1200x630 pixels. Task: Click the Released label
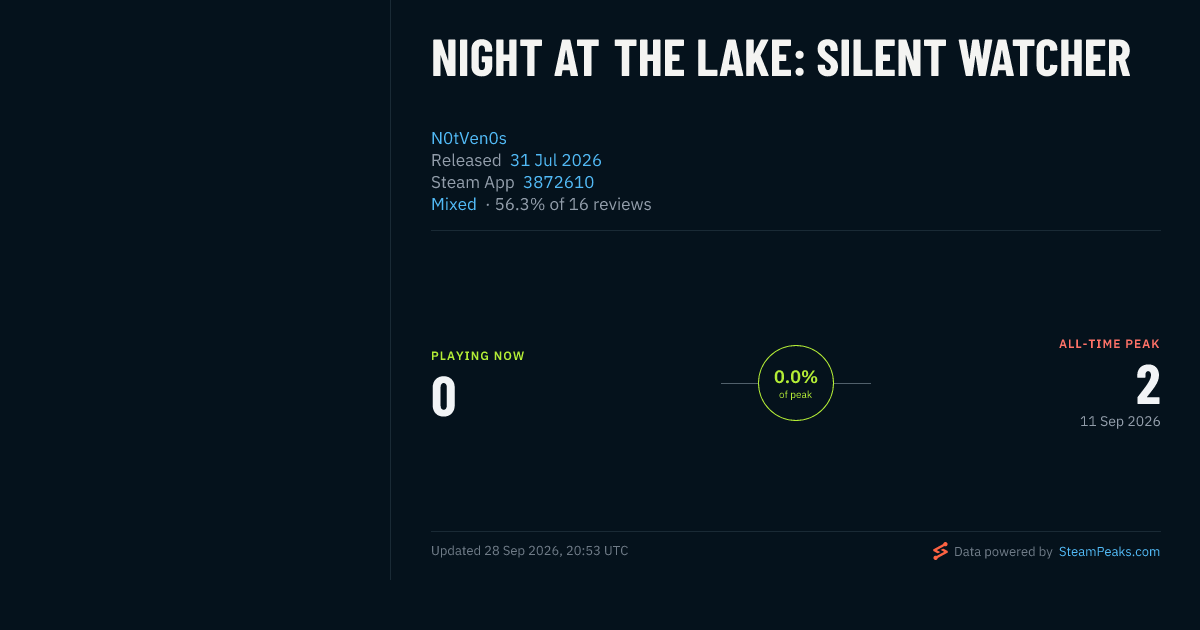coord(466,160)
